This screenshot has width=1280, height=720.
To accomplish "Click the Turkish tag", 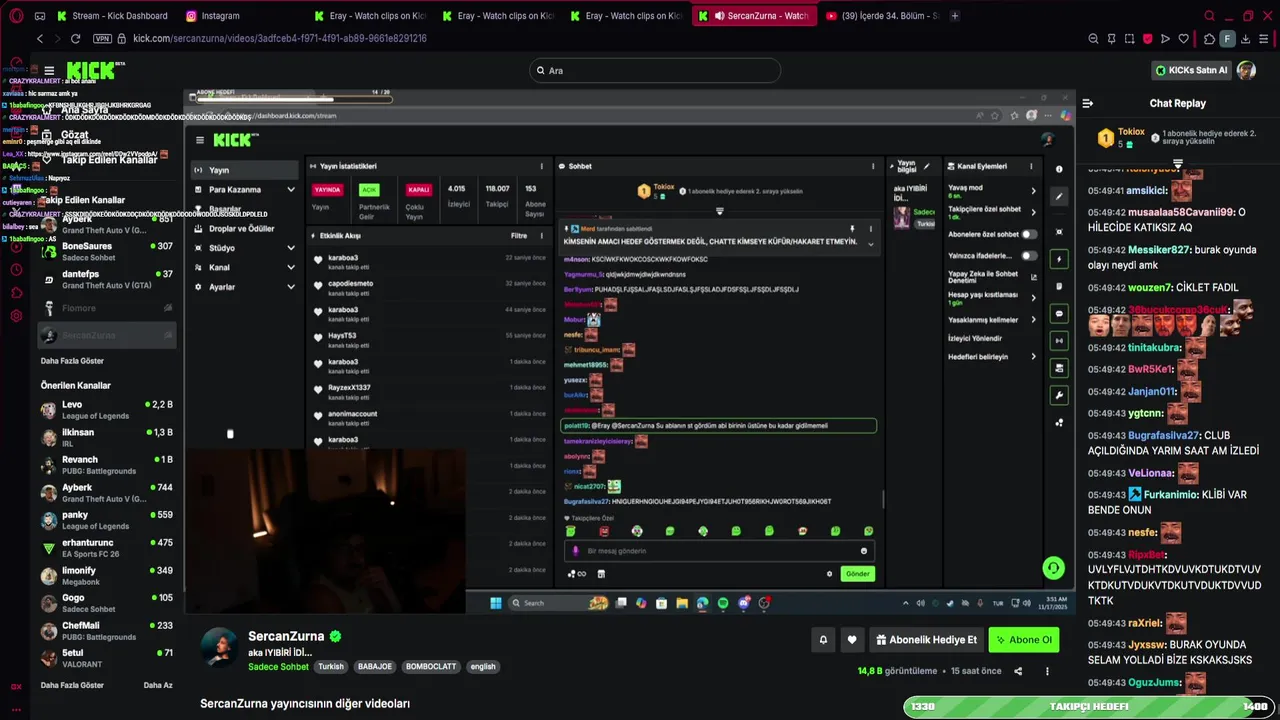I will pyautogui.click(x=331, y=667).
